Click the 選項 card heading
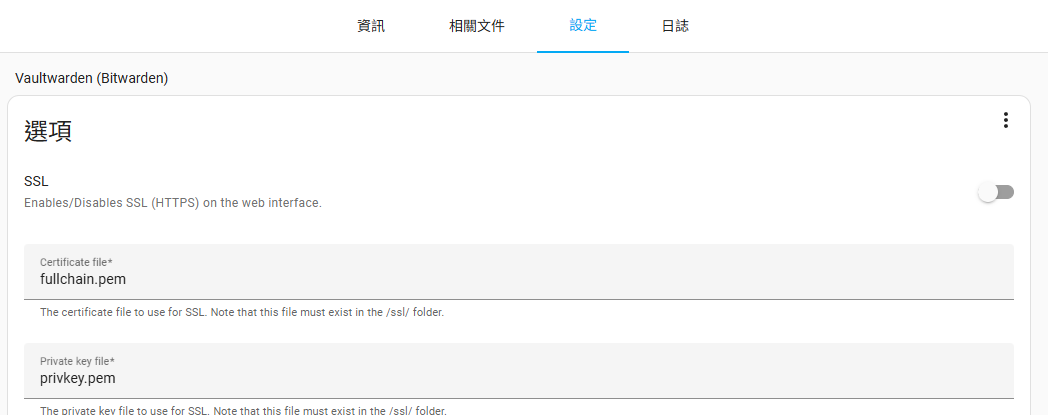The width and height of the screenshot is (1048, 415). (48, 131)
